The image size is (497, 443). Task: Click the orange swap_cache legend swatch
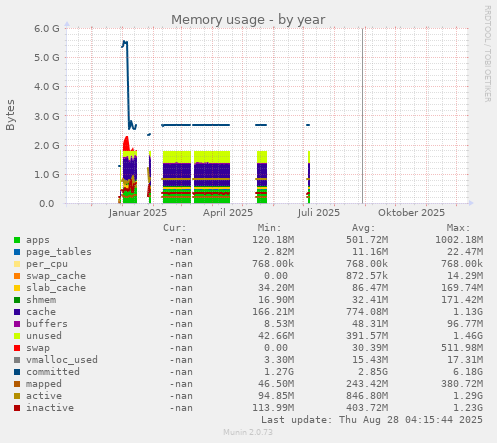[x=17, y=276]
